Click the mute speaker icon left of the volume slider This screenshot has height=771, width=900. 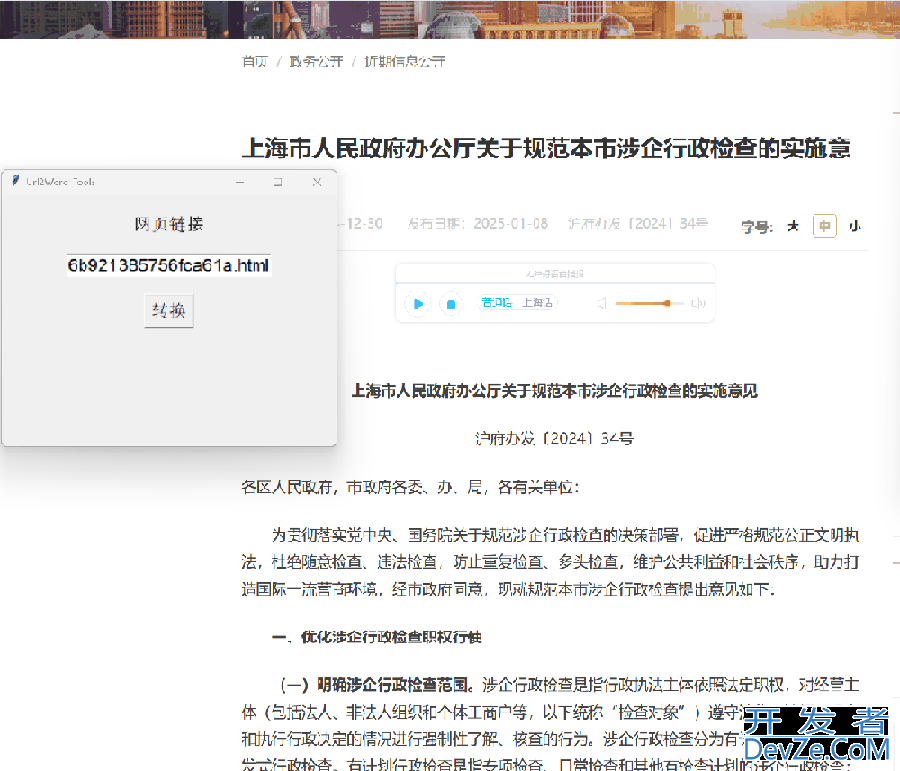click(x=602, y=303)
